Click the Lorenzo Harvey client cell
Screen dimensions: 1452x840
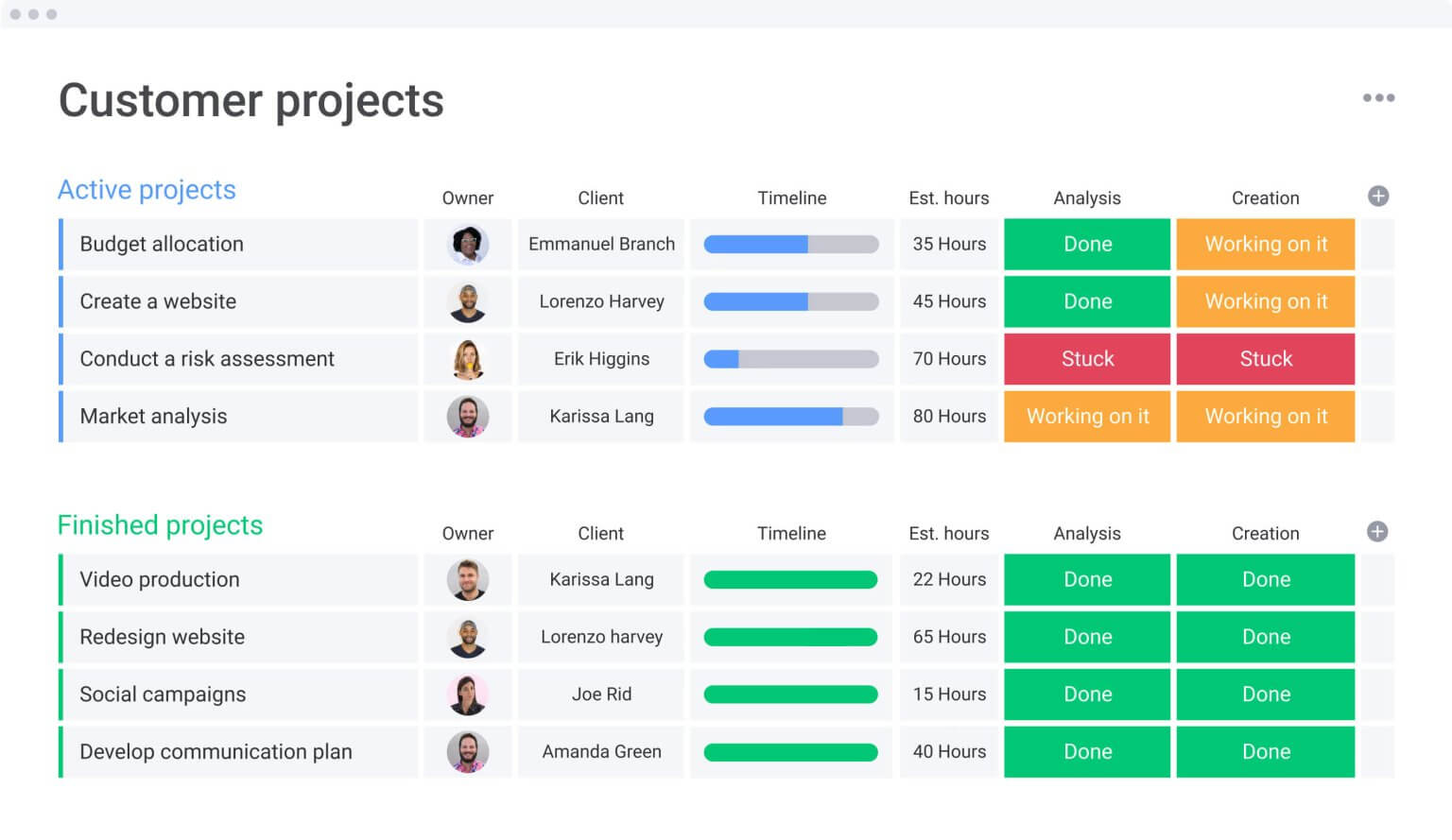click(x=601, y=301)
